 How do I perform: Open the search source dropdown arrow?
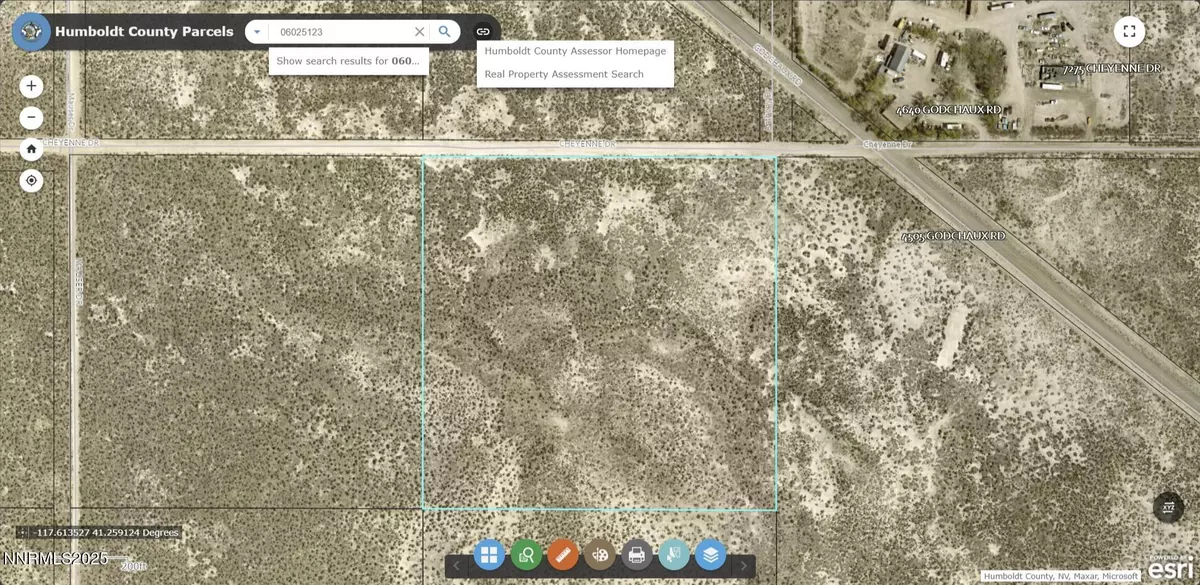(x=258, y=31)
